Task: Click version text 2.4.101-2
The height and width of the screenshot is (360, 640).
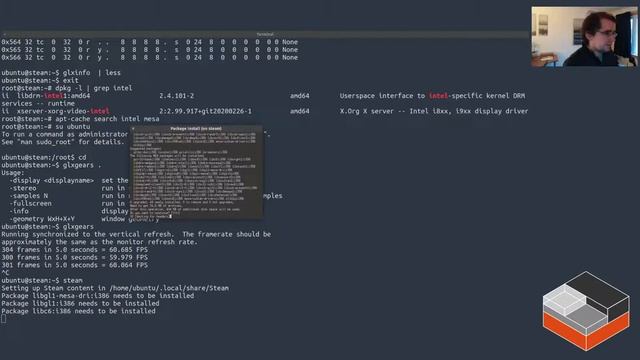Action: coord(177,96)
